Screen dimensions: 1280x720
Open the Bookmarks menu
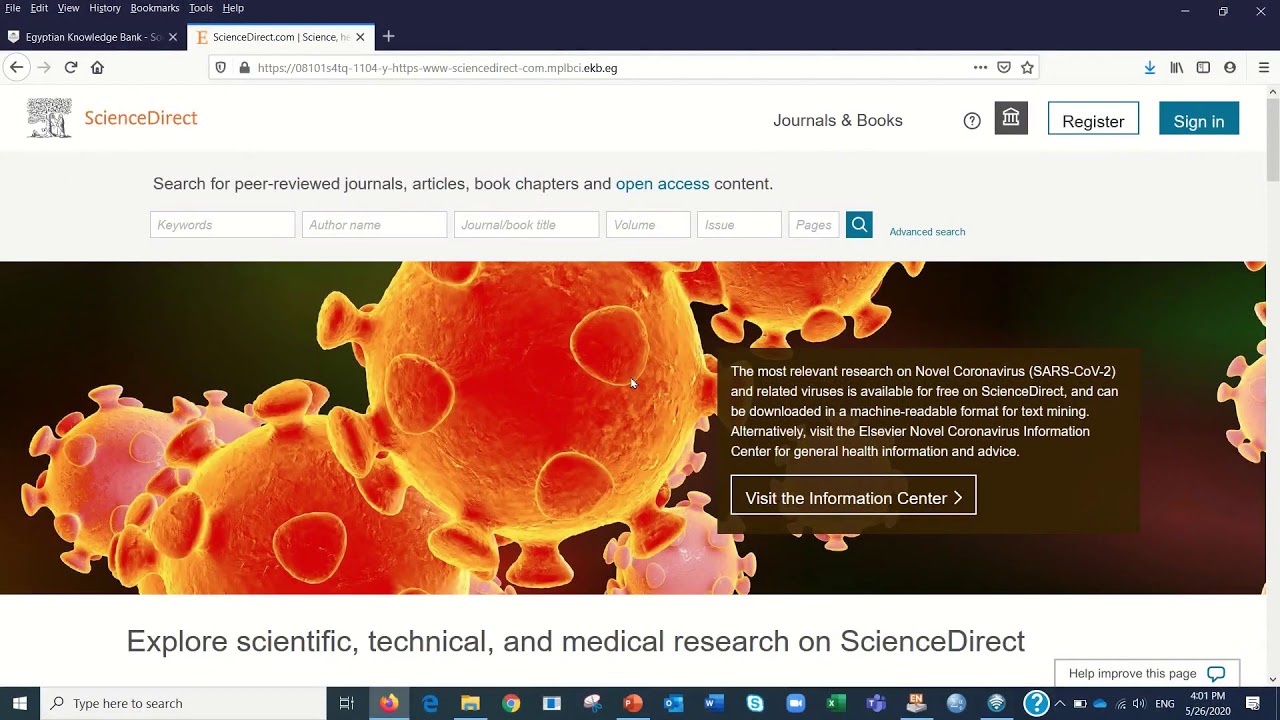tap(155, 8)
